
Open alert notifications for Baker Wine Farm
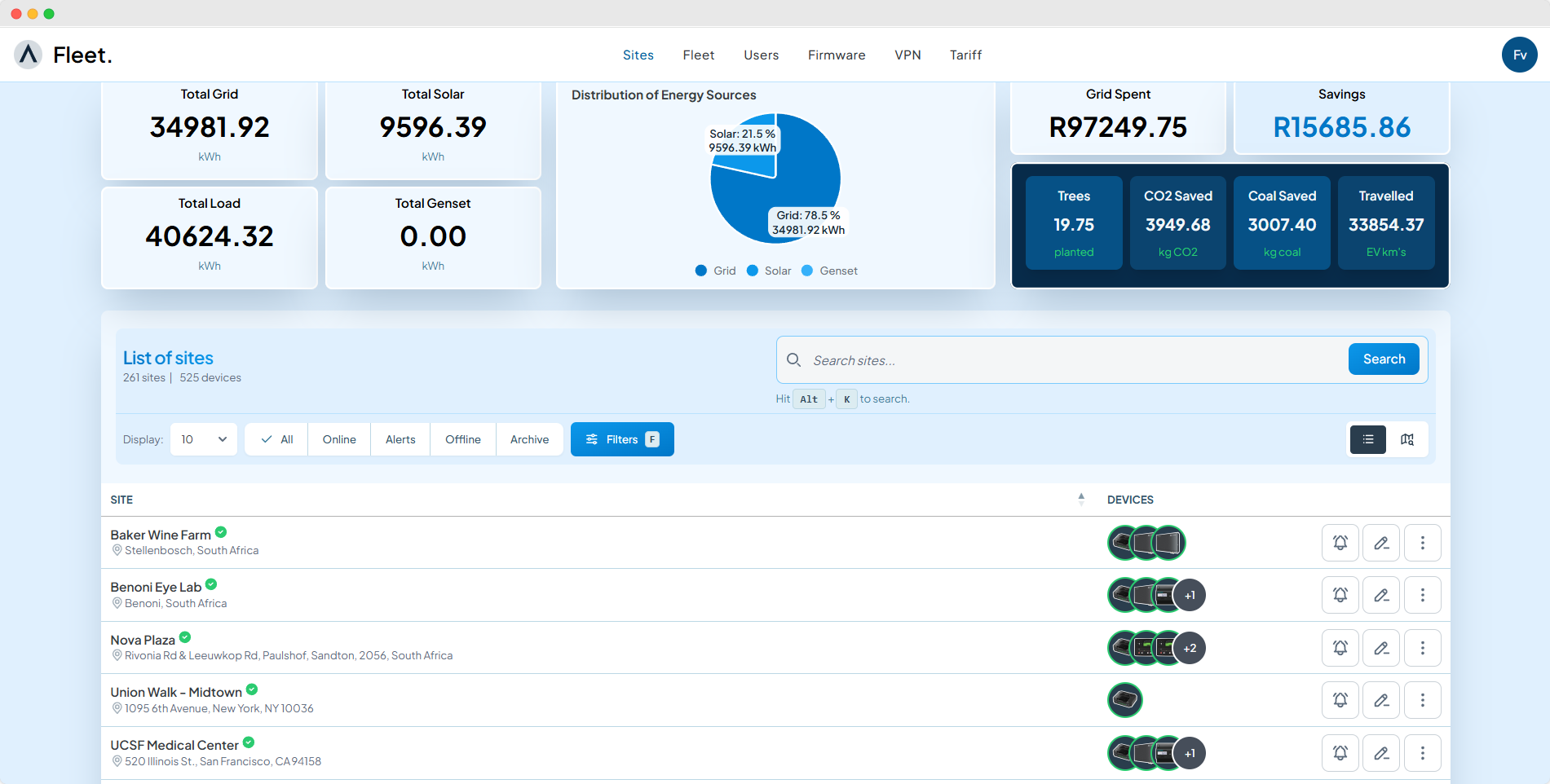(1340, 542)
